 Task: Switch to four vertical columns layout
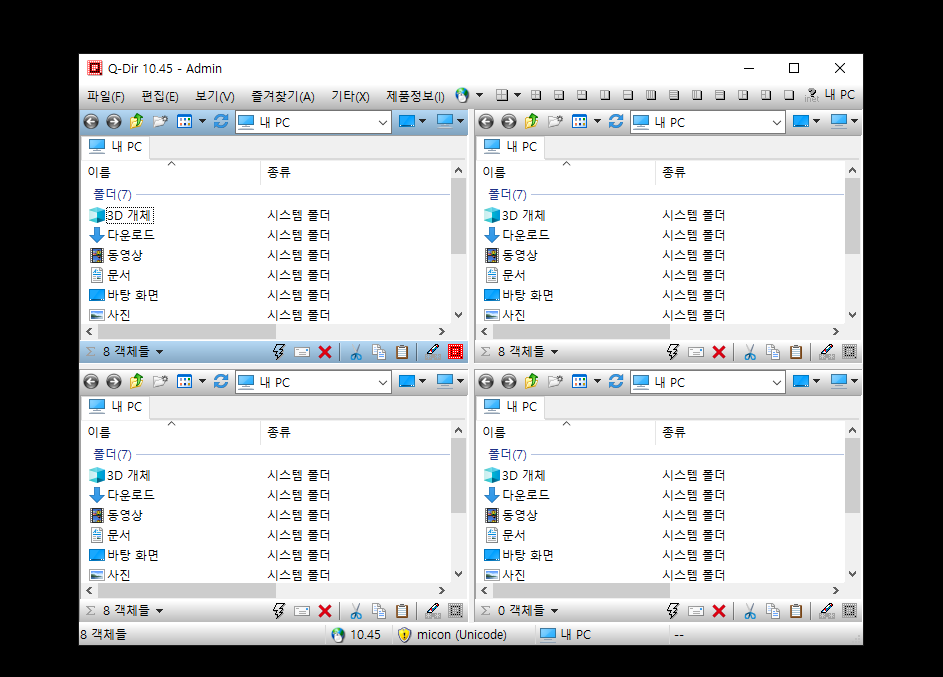tap(651, 95)
